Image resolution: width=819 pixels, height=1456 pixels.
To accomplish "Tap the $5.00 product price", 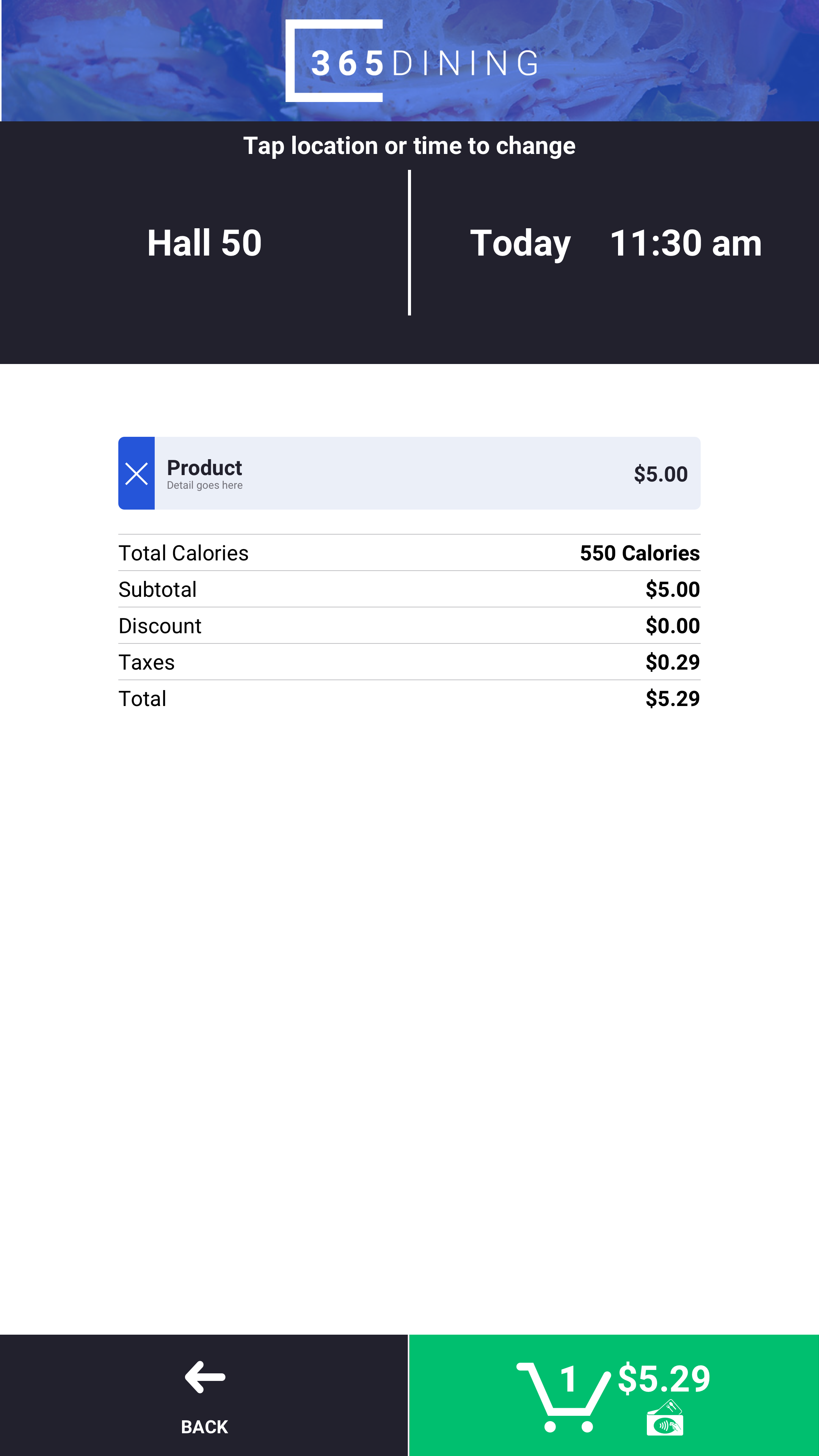I will click(x=660, y=474).
